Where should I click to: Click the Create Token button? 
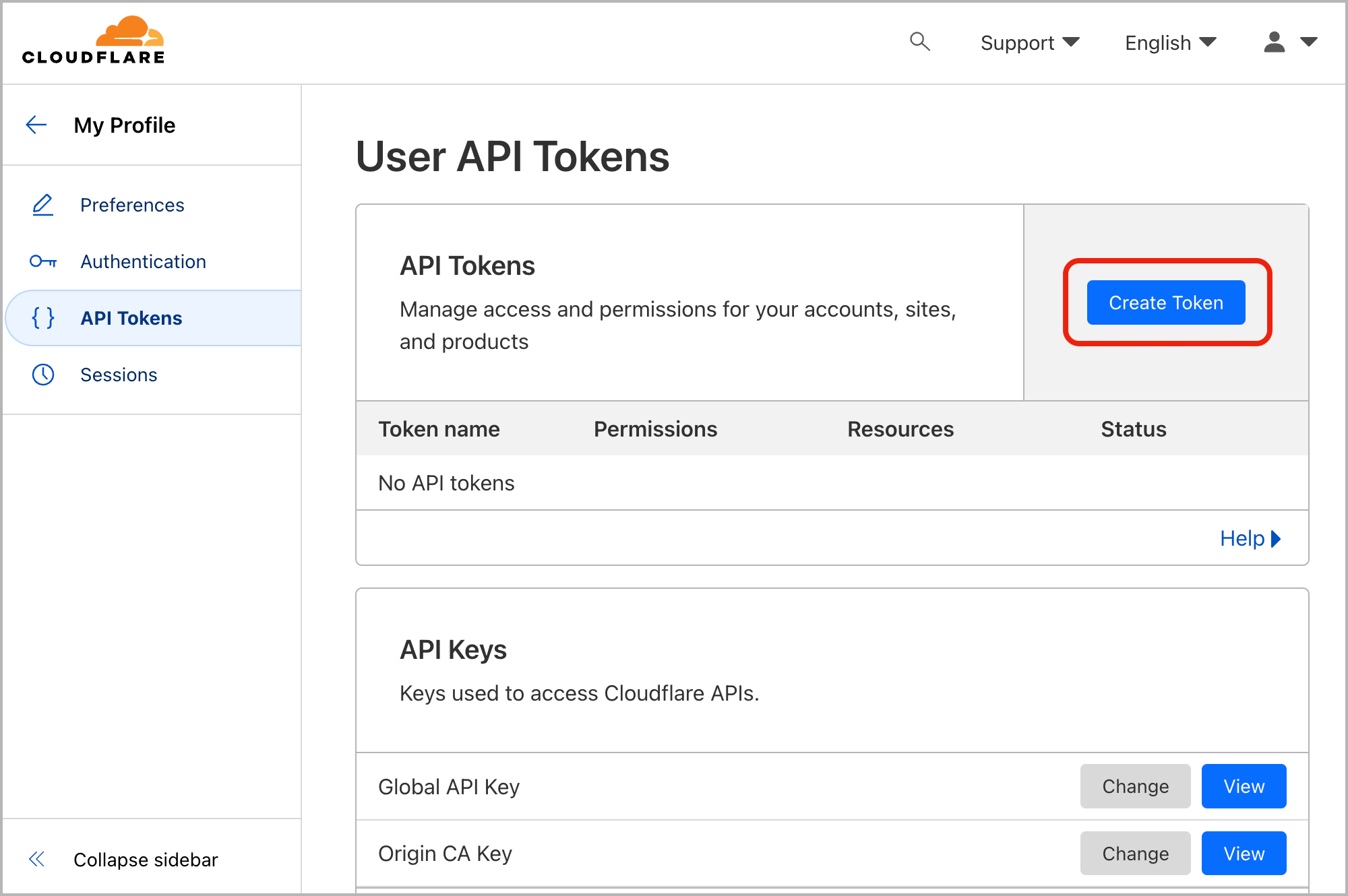(1166, 302)
